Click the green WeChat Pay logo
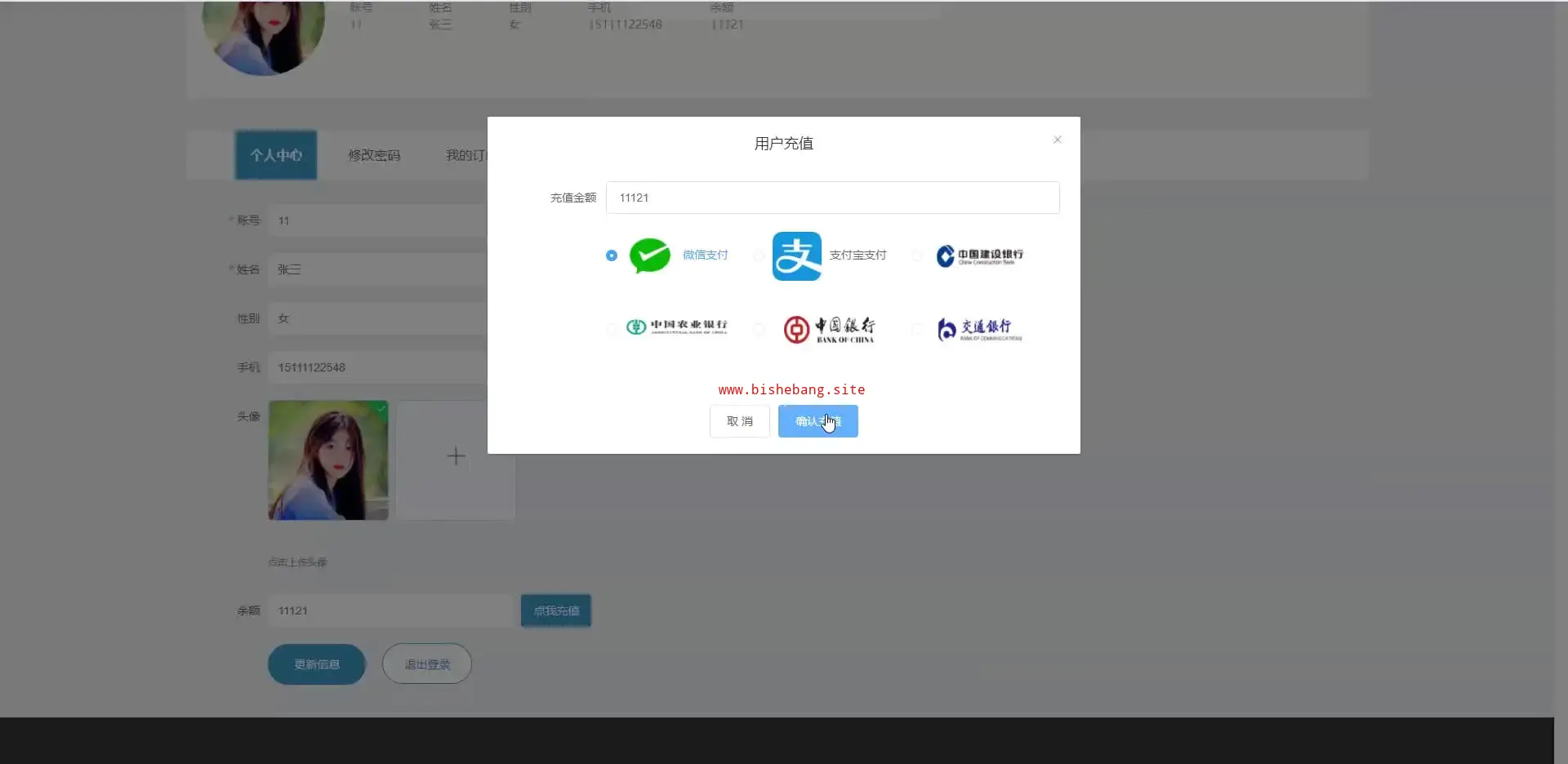Image resolution: width=1568 pixels, height=764 pixels. [650, 255]
